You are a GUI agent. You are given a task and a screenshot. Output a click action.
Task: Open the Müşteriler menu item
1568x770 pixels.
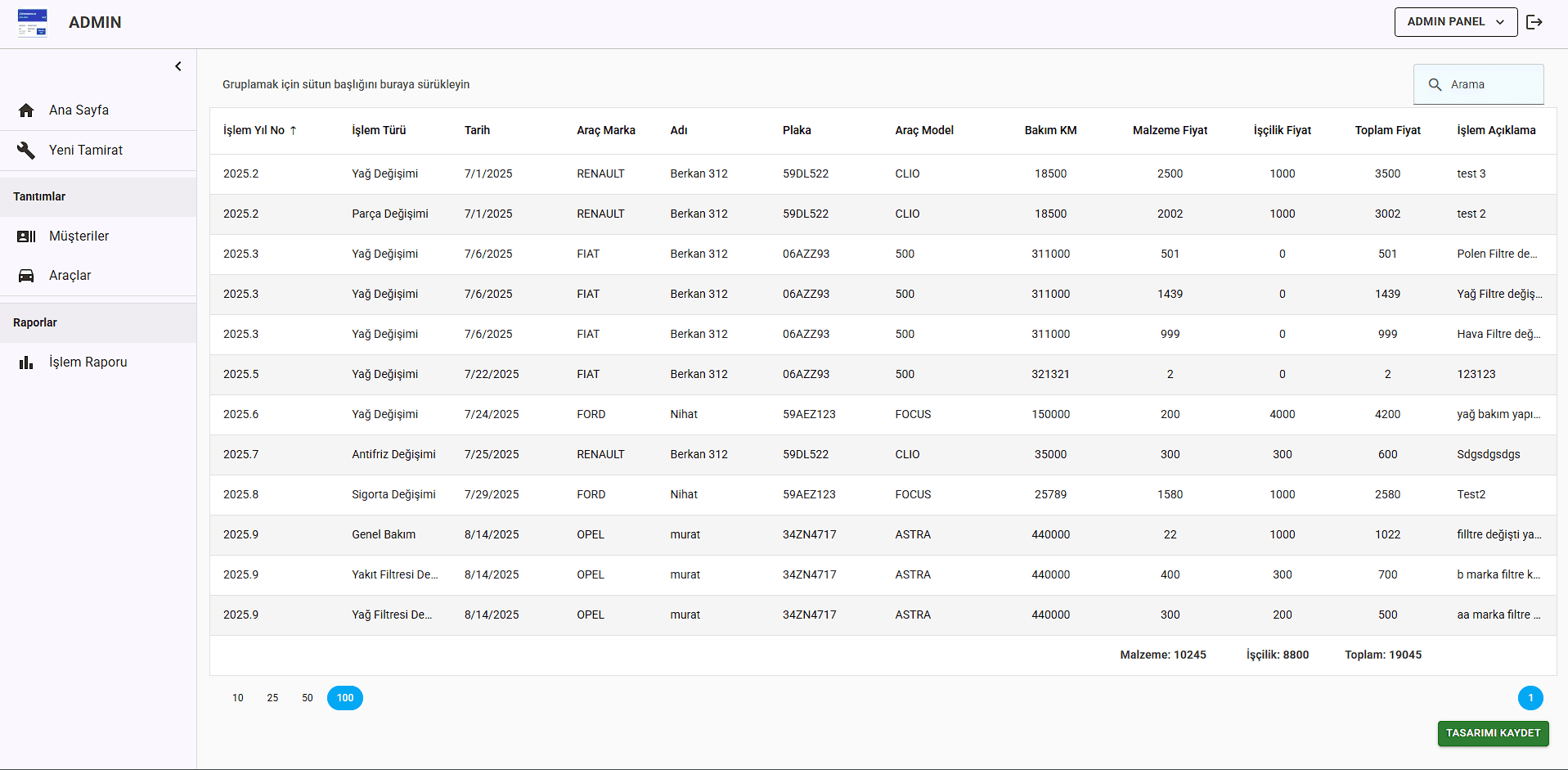tap(79, 236)
